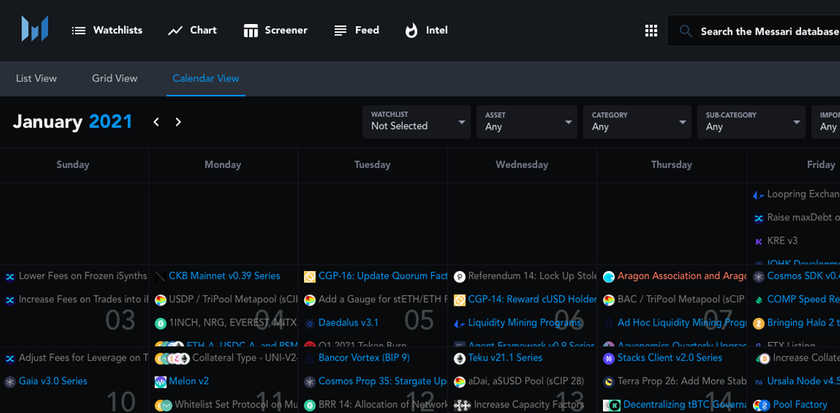Switch to Grid View tab
The image size is (840, 413).
(x=115, y=78)
